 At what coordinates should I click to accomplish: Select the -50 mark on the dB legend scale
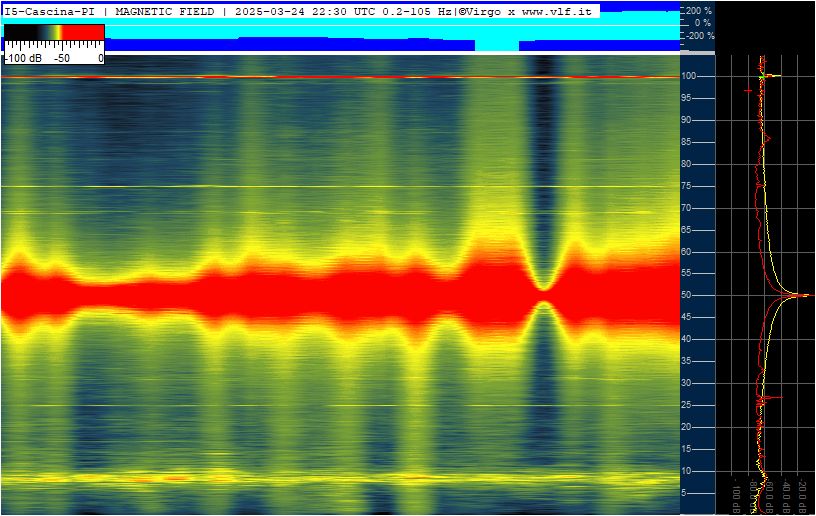click(x=62, y=58)
